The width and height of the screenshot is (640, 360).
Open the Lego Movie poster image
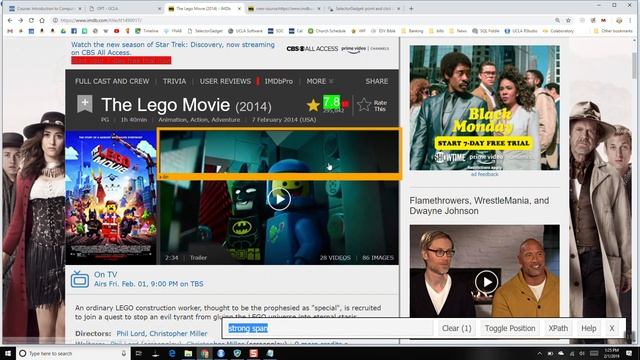[111, 198]
